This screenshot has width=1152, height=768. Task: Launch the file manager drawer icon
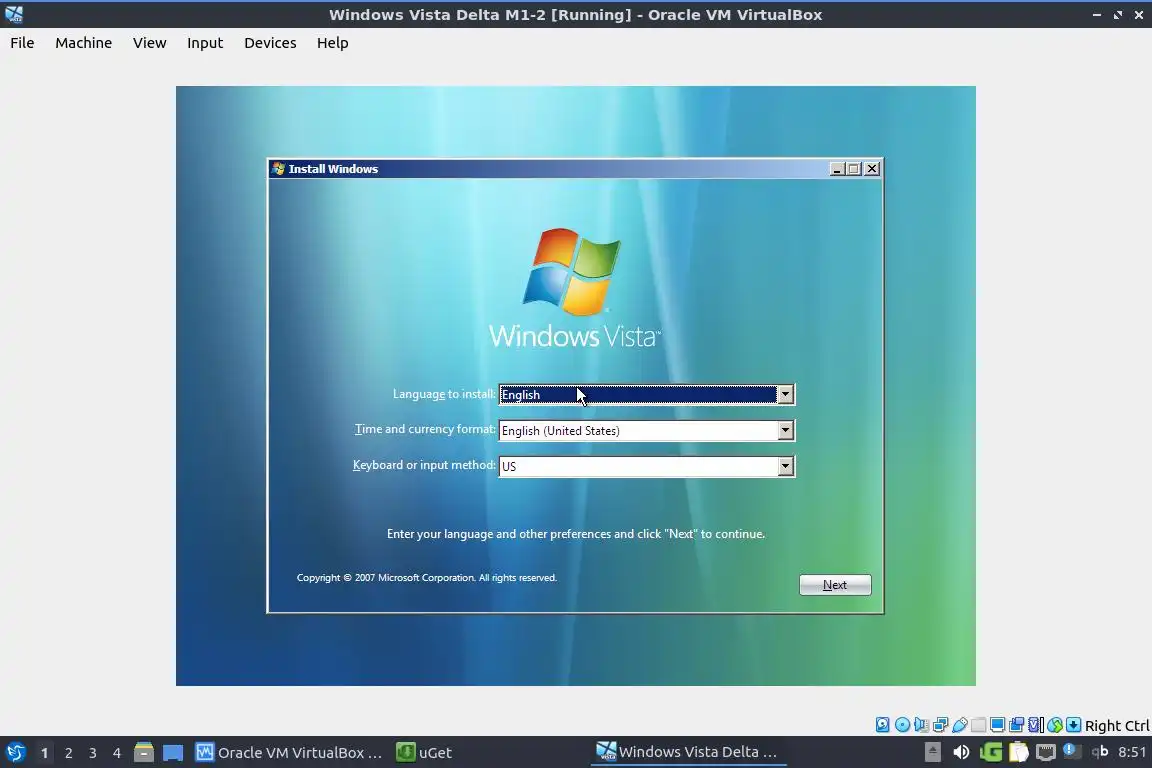[144, 753]
